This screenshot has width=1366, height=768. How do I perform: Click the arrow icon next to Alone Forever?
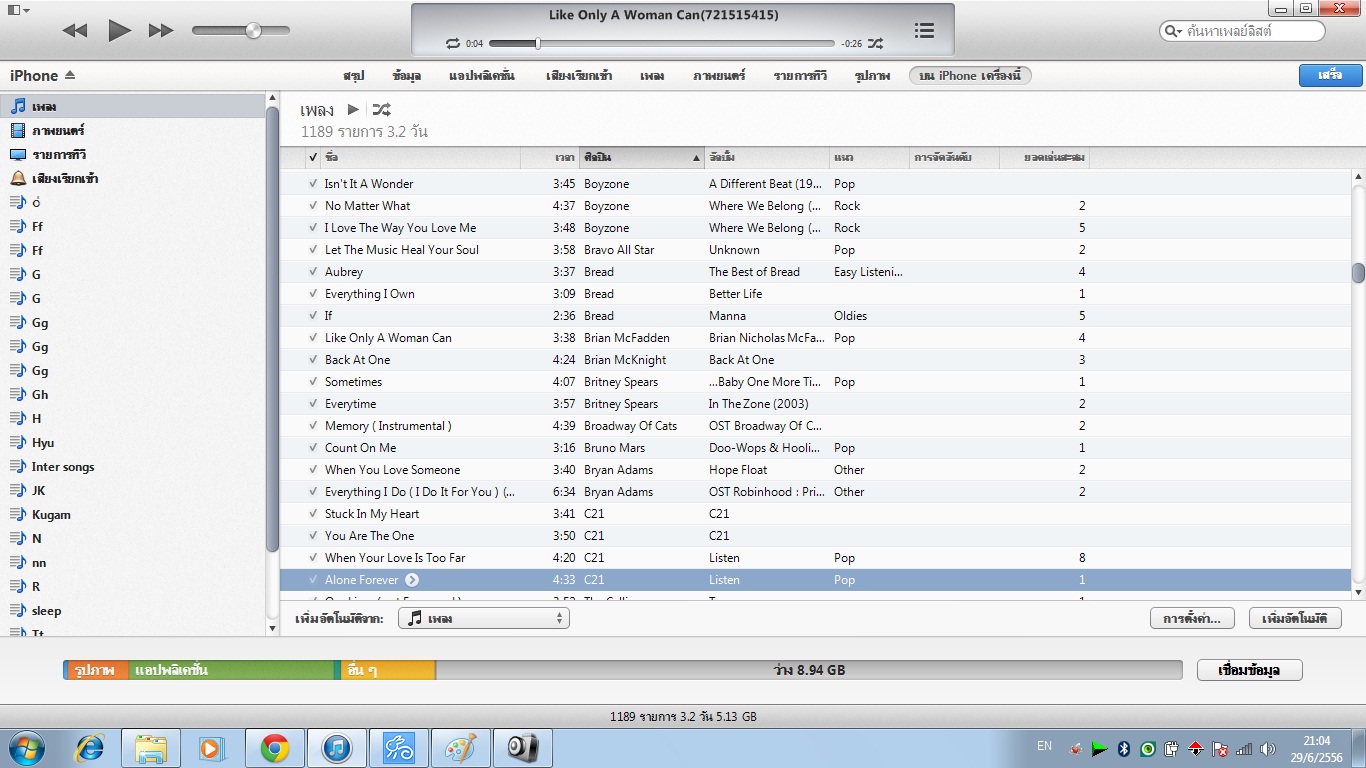412,580
